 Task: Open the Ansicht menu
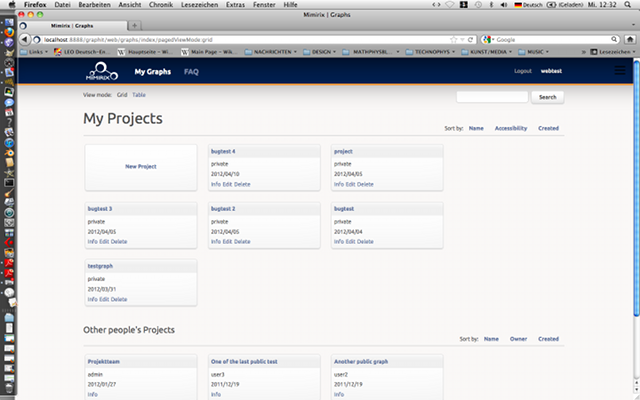point(130,5)
